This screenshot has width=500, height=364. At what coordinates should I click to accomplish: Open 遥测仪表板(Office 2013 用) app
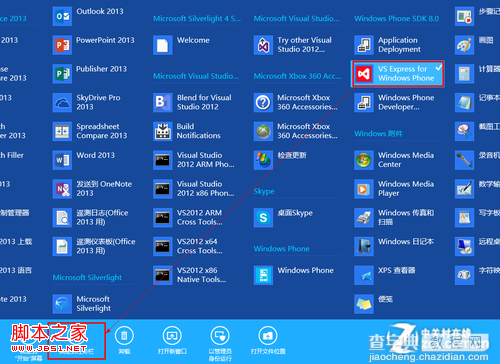(94, 246)
